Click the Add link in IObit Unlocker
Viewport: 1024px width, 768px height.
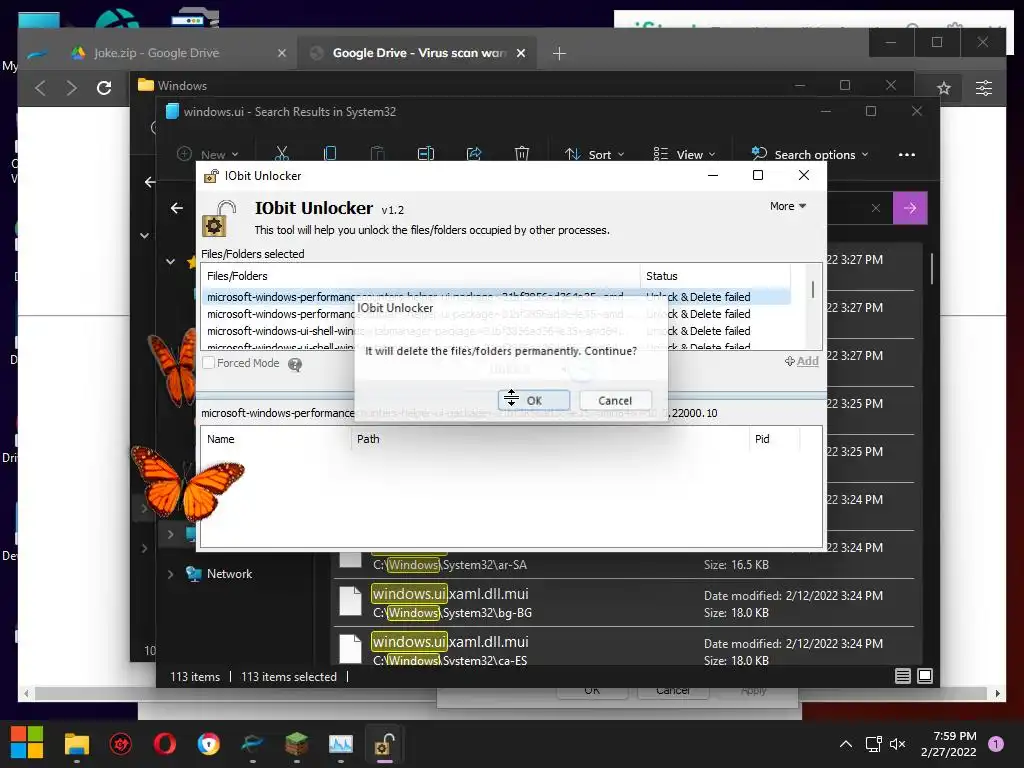click(x=802, y=361)
